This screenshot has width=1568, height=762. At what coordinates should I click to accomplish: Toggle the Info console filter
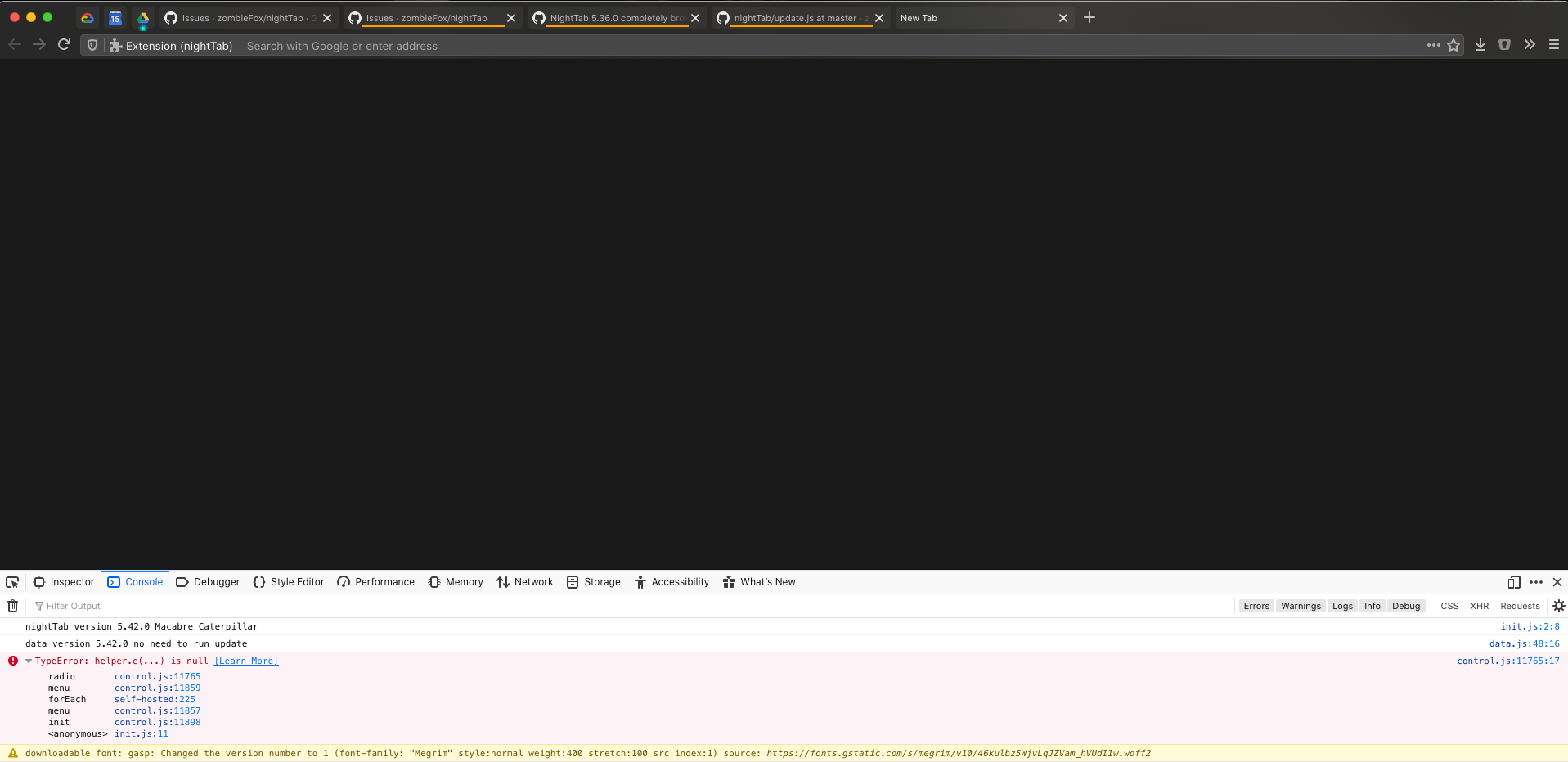click(1373, 606)
